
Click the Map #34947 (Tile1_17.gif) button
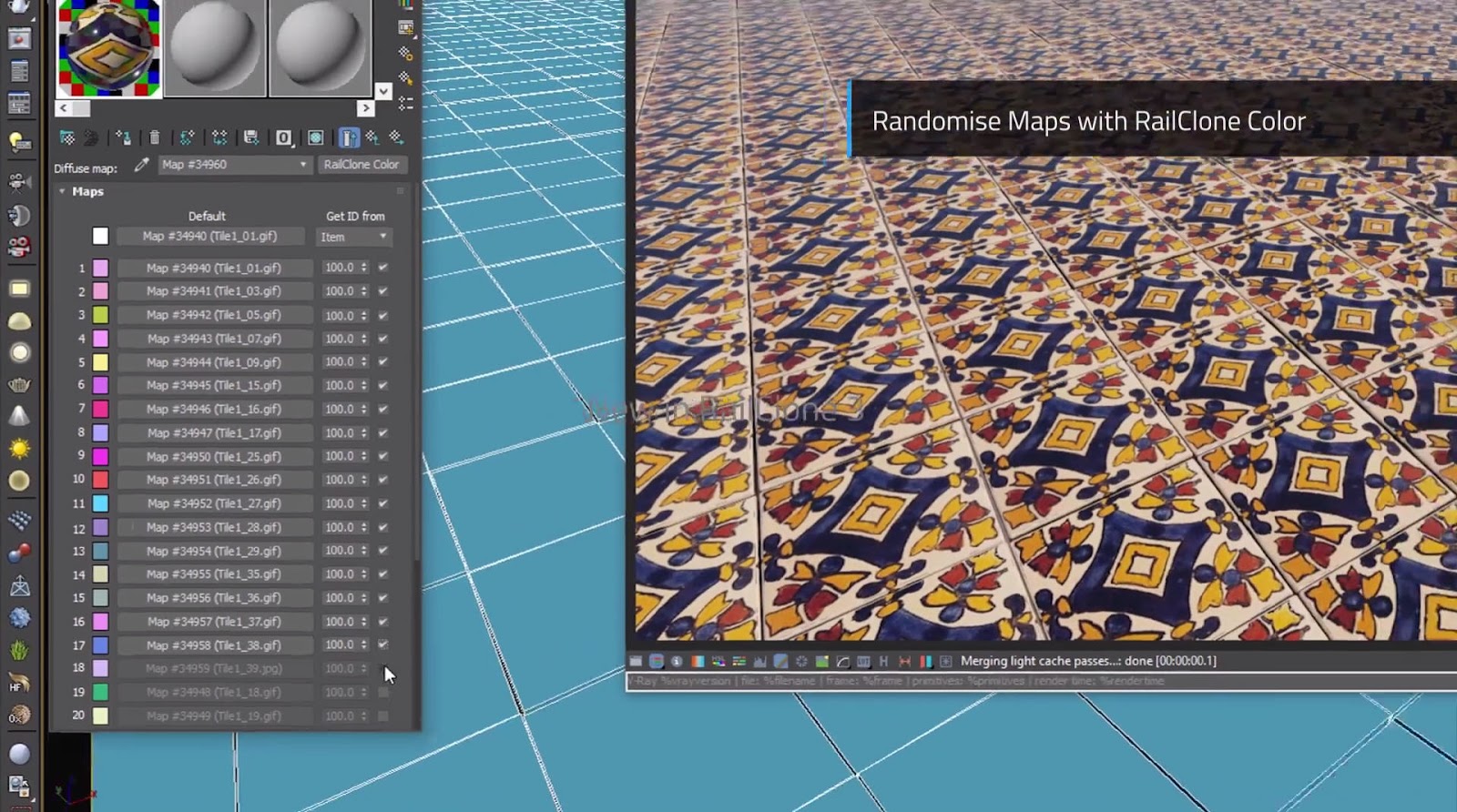pyautogui.click(x=214, y=433)
